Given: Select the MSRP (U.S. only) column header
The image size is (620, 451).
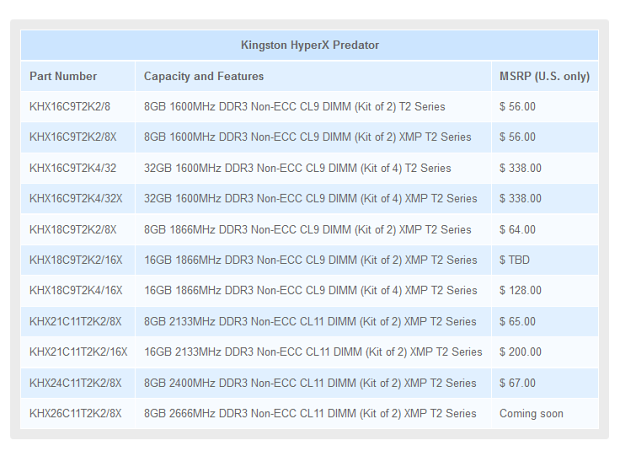Looking at the screenshot, I should (x=544, y=76).
